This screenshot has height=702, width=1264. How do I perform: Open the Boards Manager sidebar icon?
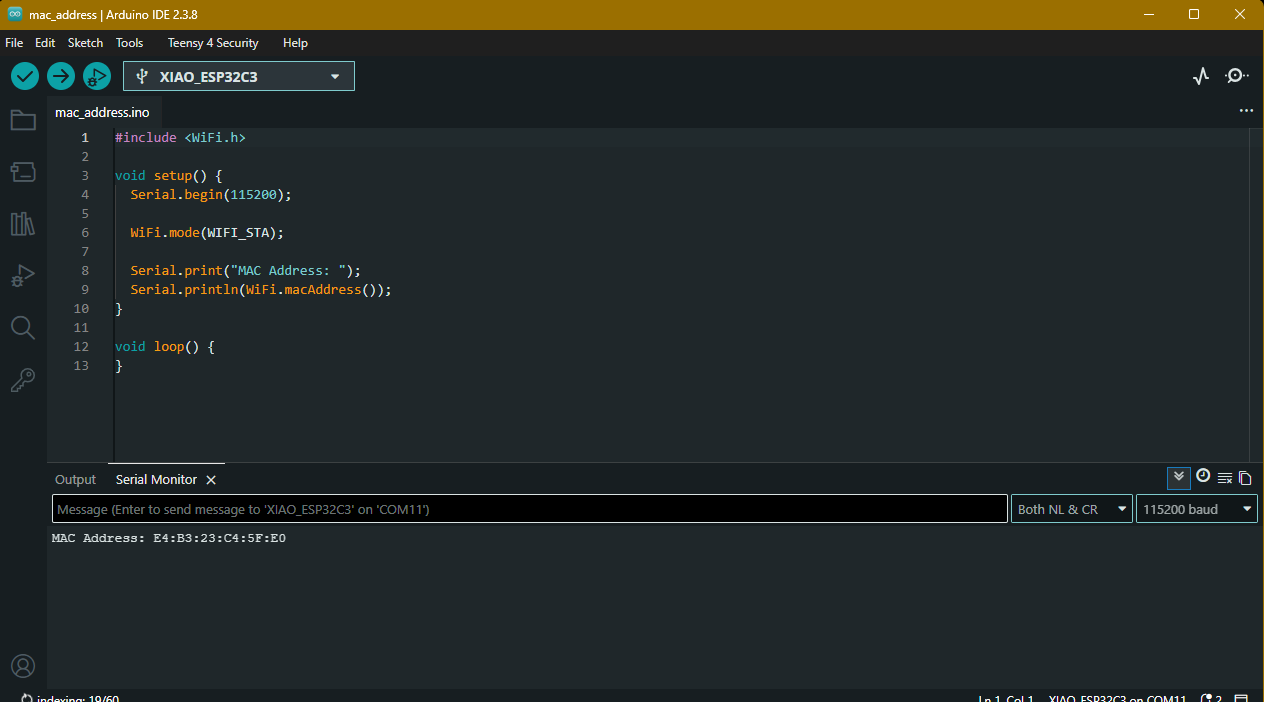[23, 172]
